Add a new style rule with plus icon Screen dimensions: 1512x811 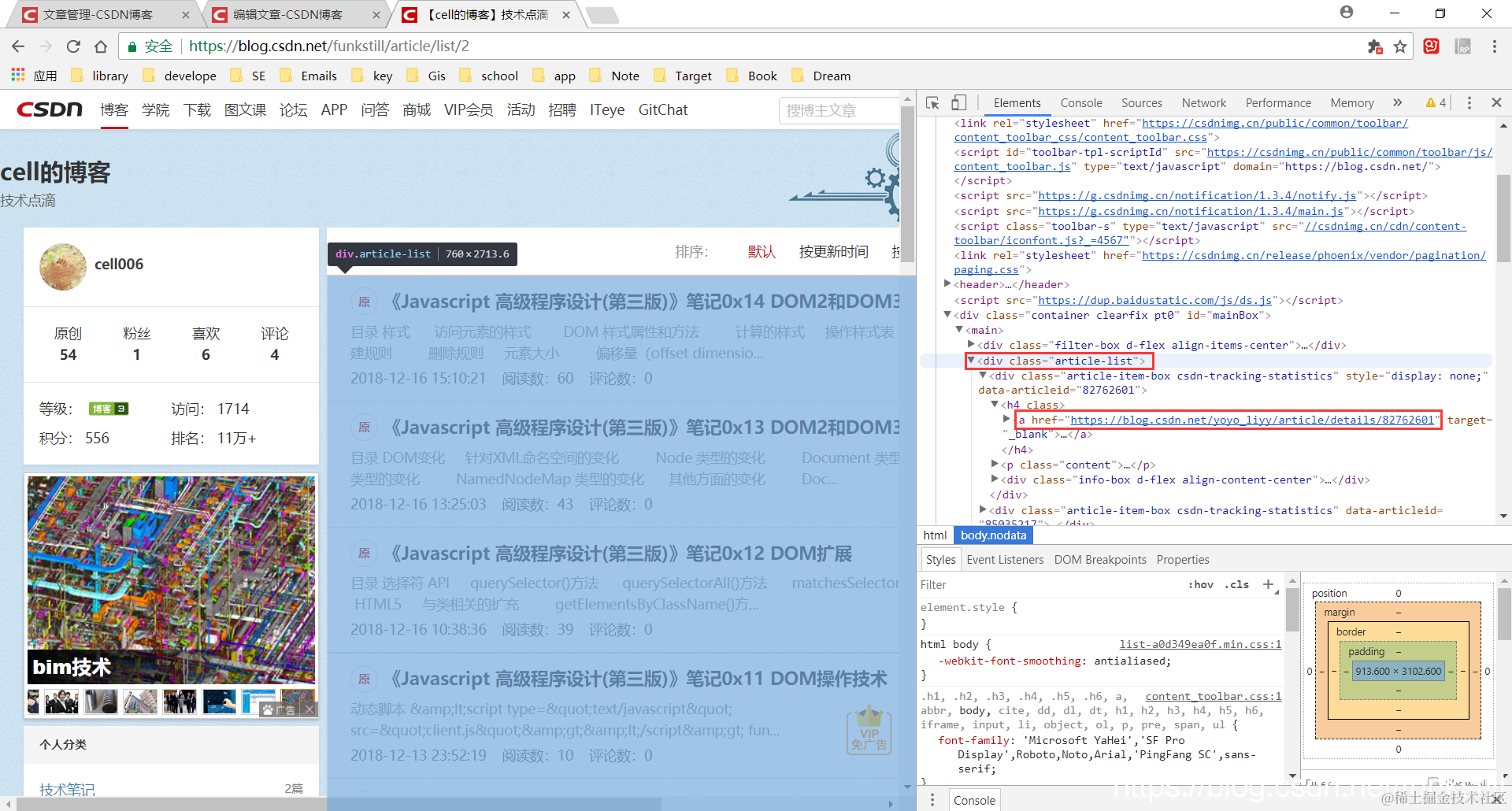[x=1268, y=584]
